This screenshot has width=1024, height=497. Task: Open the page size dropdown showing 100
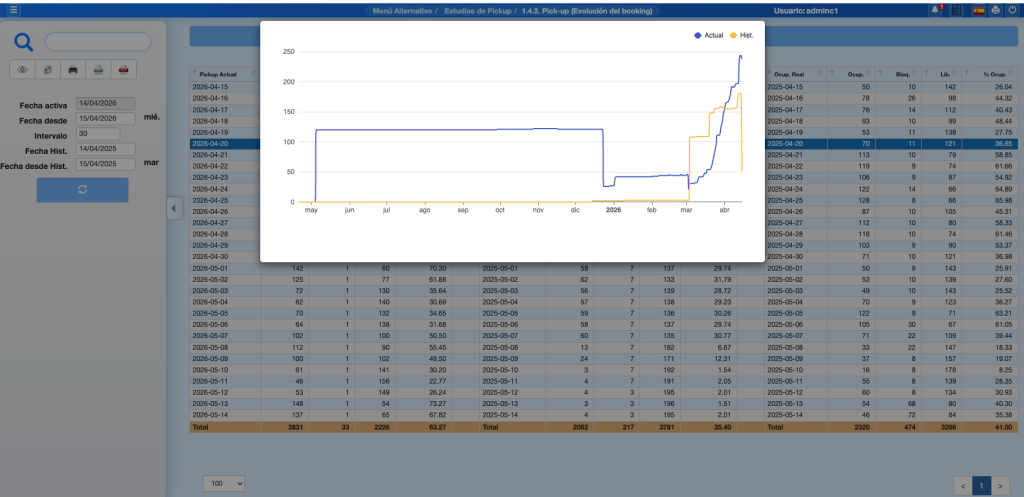(x=224, y=483)
